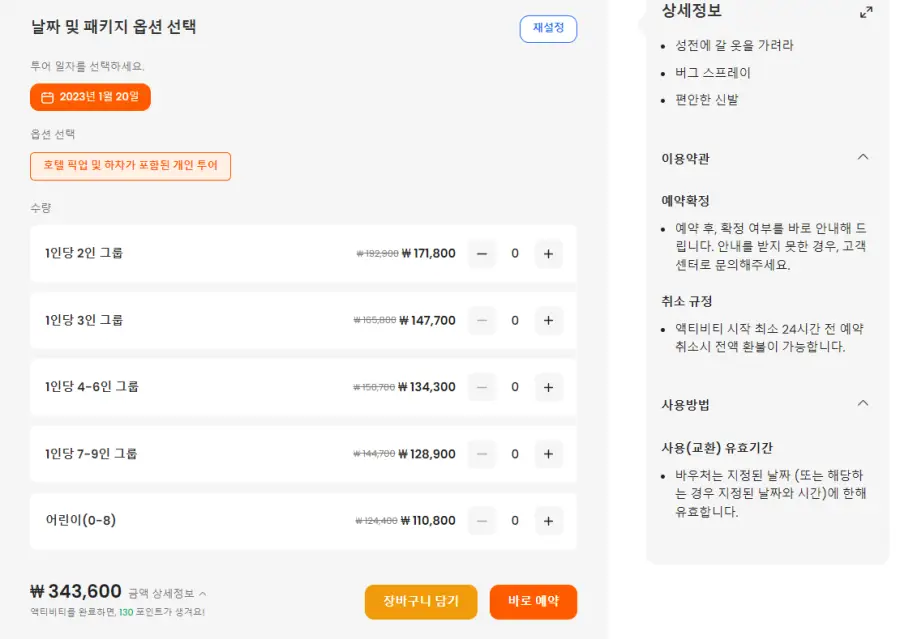Collapse the 이용약관 section

point(863,157)
